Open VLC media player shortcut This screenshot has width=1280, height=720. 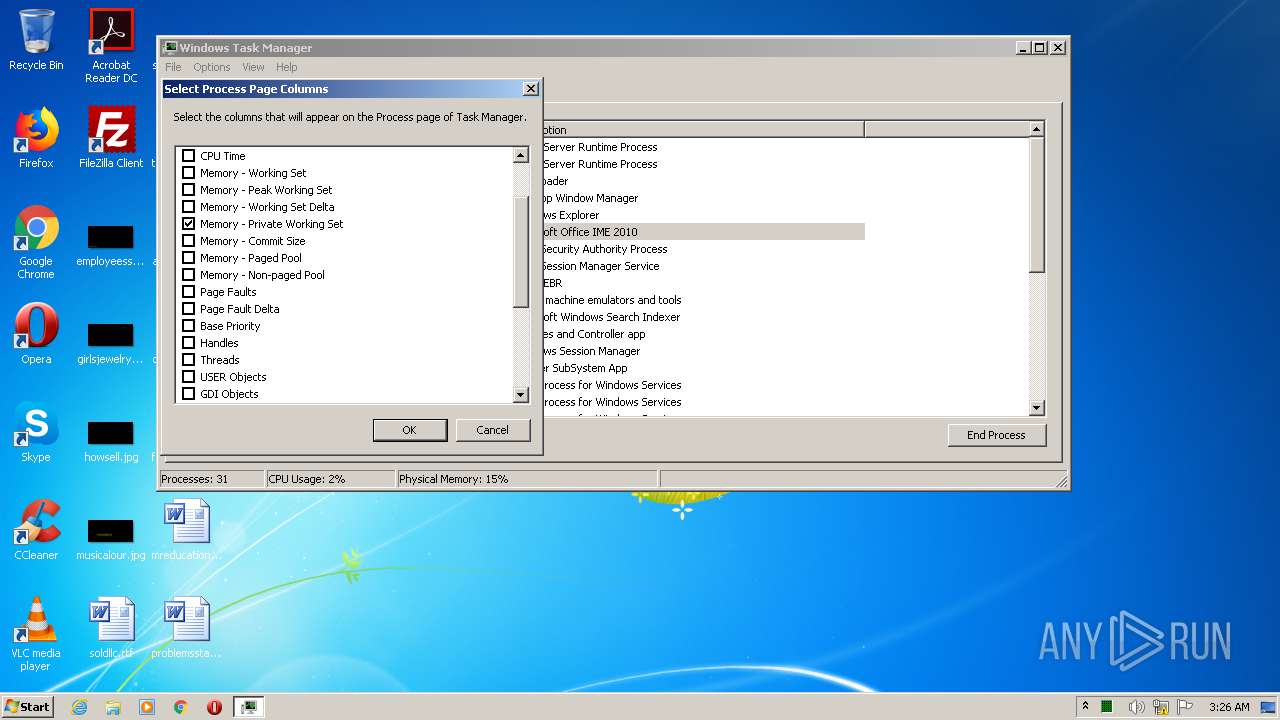coord(36,634)
